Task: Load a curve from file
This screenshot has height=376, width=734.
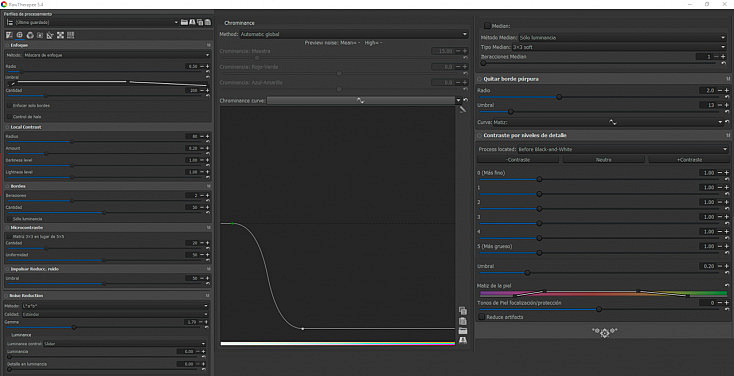Action: tap(462, 331)
